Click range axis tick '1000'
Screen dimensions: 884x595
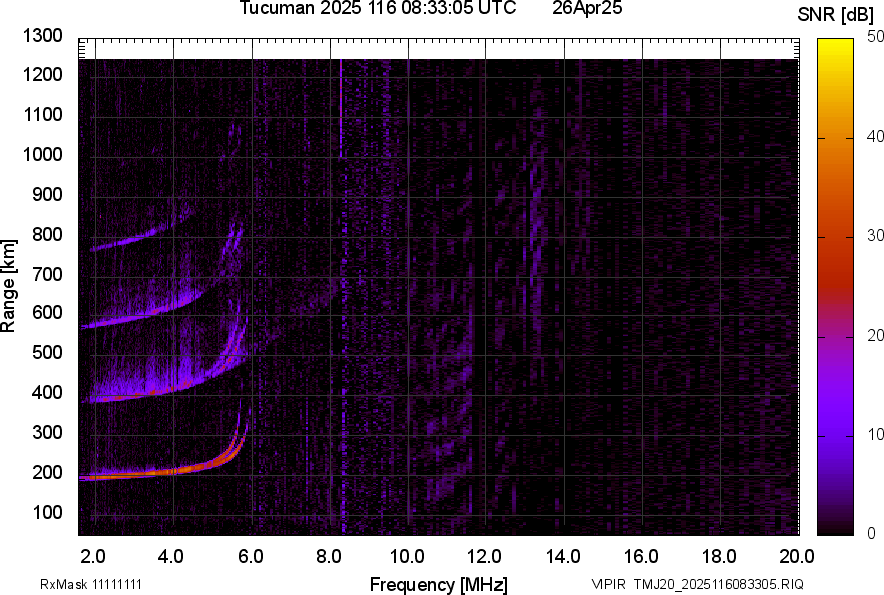point(42,154)
